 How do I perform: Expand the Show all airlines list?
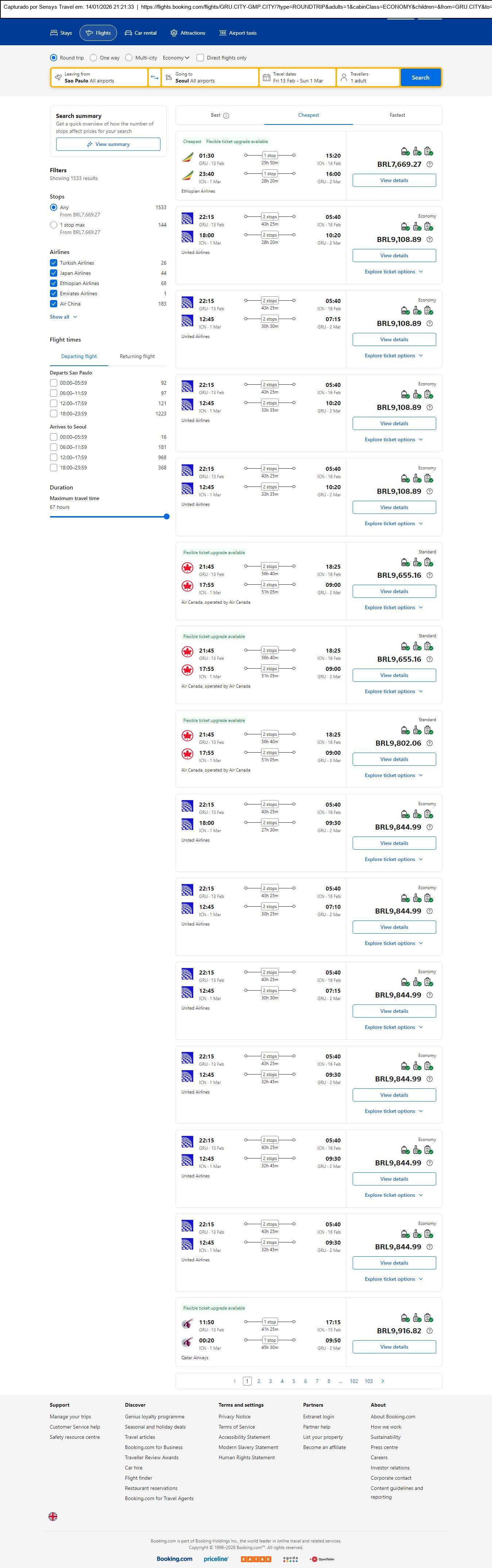[63, 317]
